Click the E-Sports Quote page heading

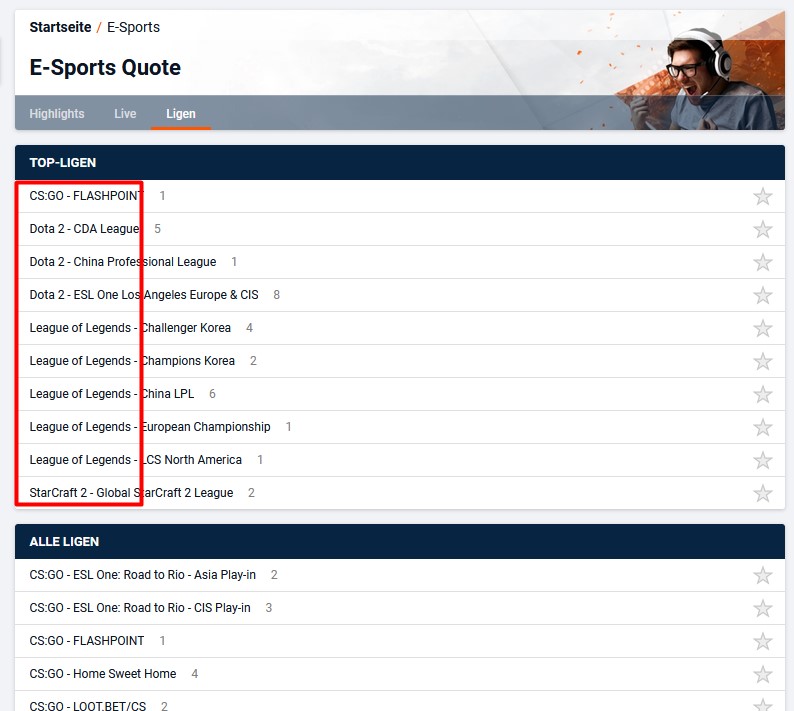pyautogui.click(x=105, y=67)
